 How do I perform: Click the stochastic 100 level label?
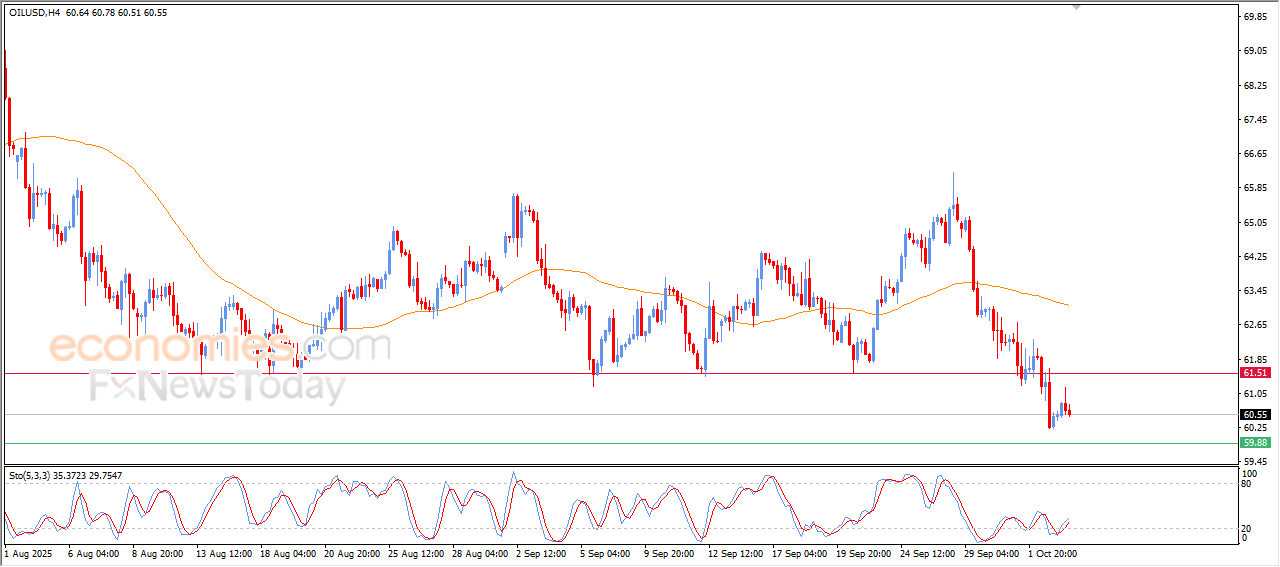pyautogui.click(x=1248, y=472)
